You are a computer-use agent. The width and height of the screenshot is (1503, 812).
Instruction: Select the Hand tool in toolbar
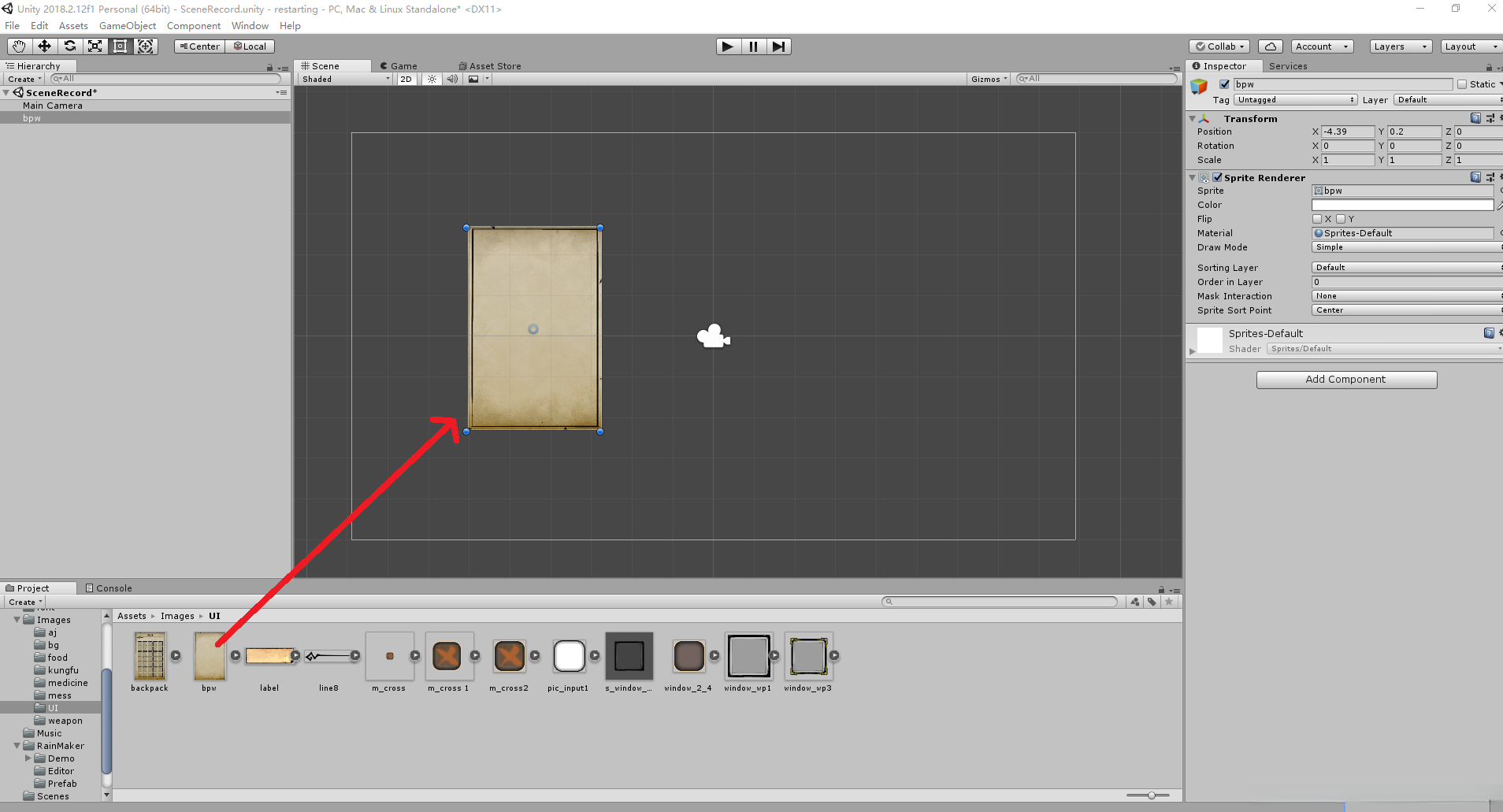point(19,46)
